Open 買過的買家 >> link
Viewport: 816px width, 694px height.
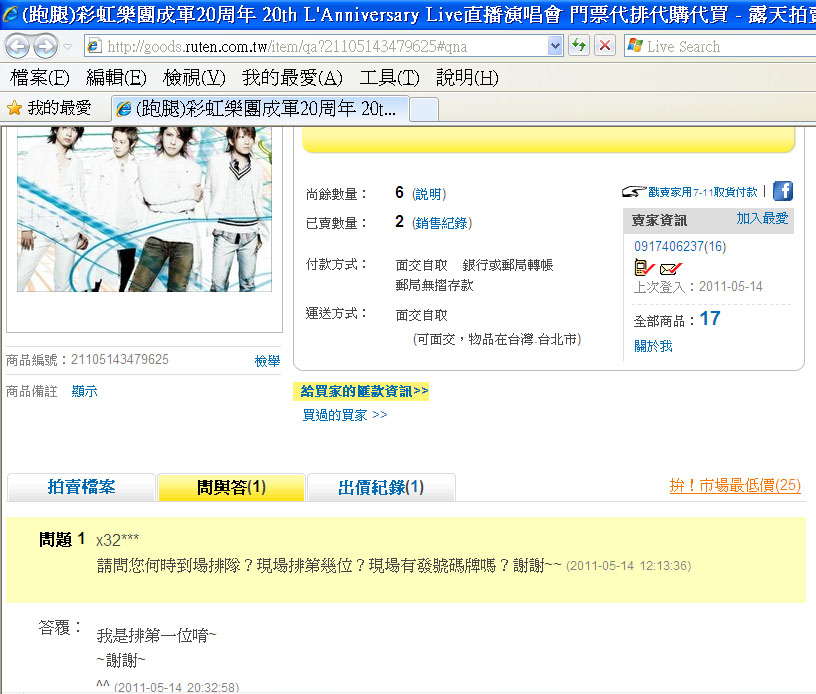345,415
